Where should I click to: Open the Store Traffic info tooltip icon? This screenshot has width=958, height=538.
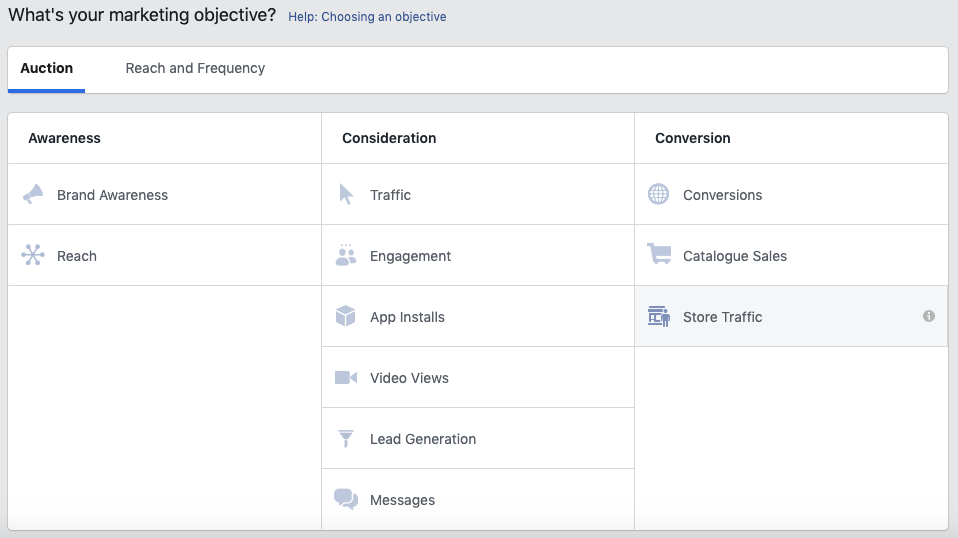[929, 316]
